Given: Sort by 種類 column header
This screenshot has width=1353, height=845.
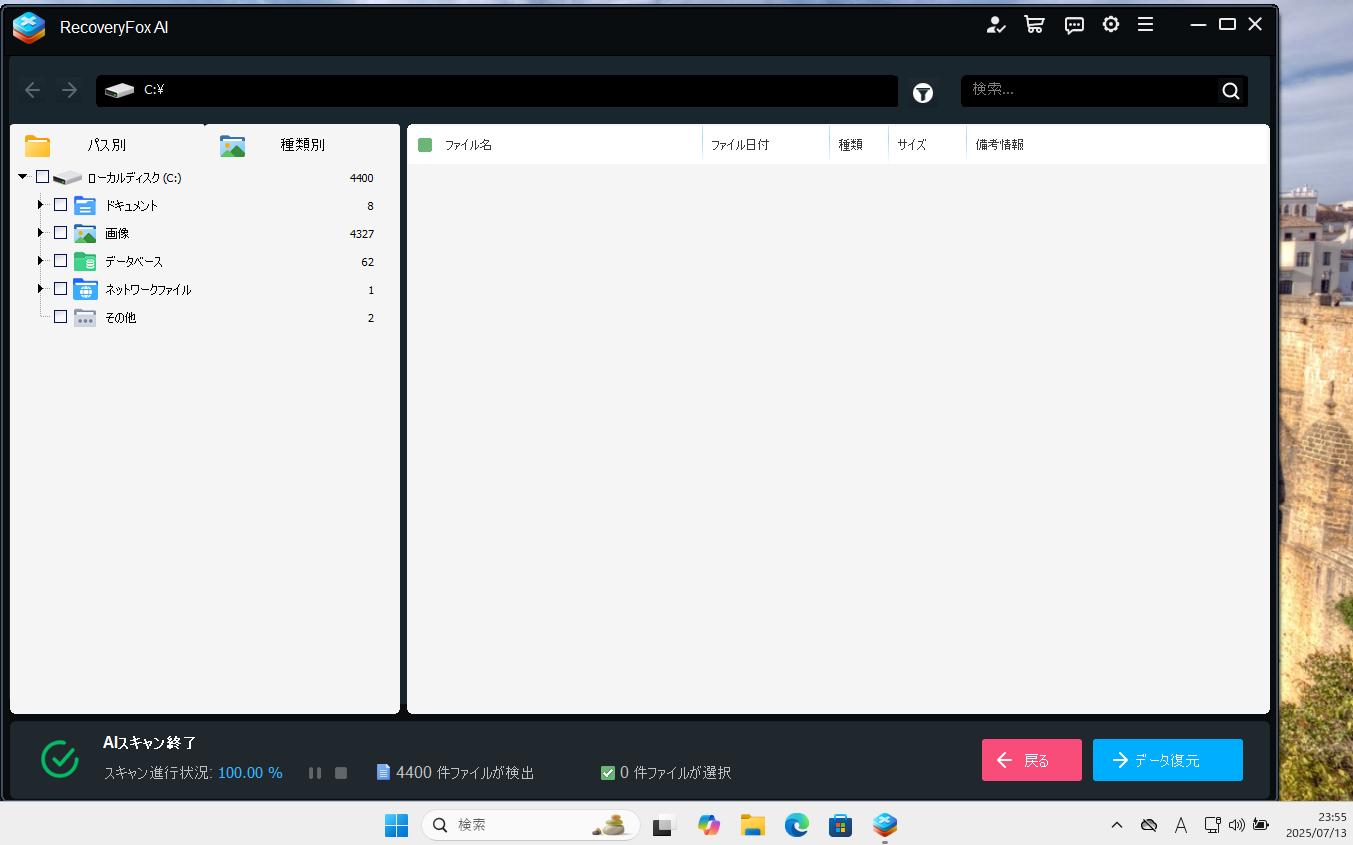Looking at the screenshot, I should [850, 145].
